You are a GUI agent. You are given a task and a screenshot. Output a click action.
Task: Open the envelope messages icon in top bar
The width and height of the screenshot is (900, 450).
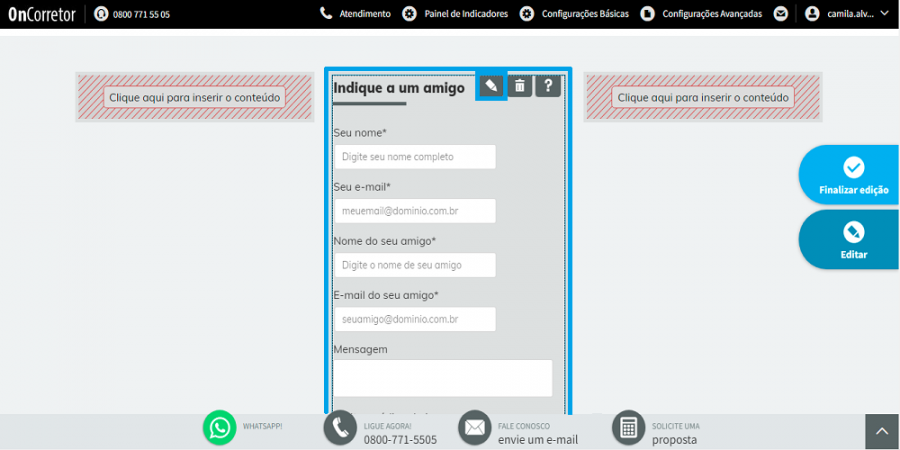click(x=781, y=14)
